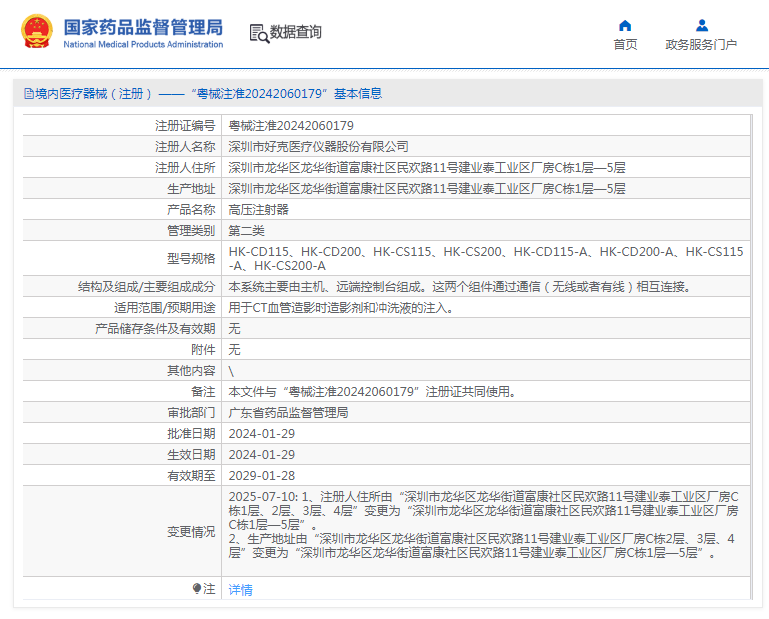Click the national emblem logo
Image resolution: width=769 pixels, height=619 pixels.
pos(36,31)
